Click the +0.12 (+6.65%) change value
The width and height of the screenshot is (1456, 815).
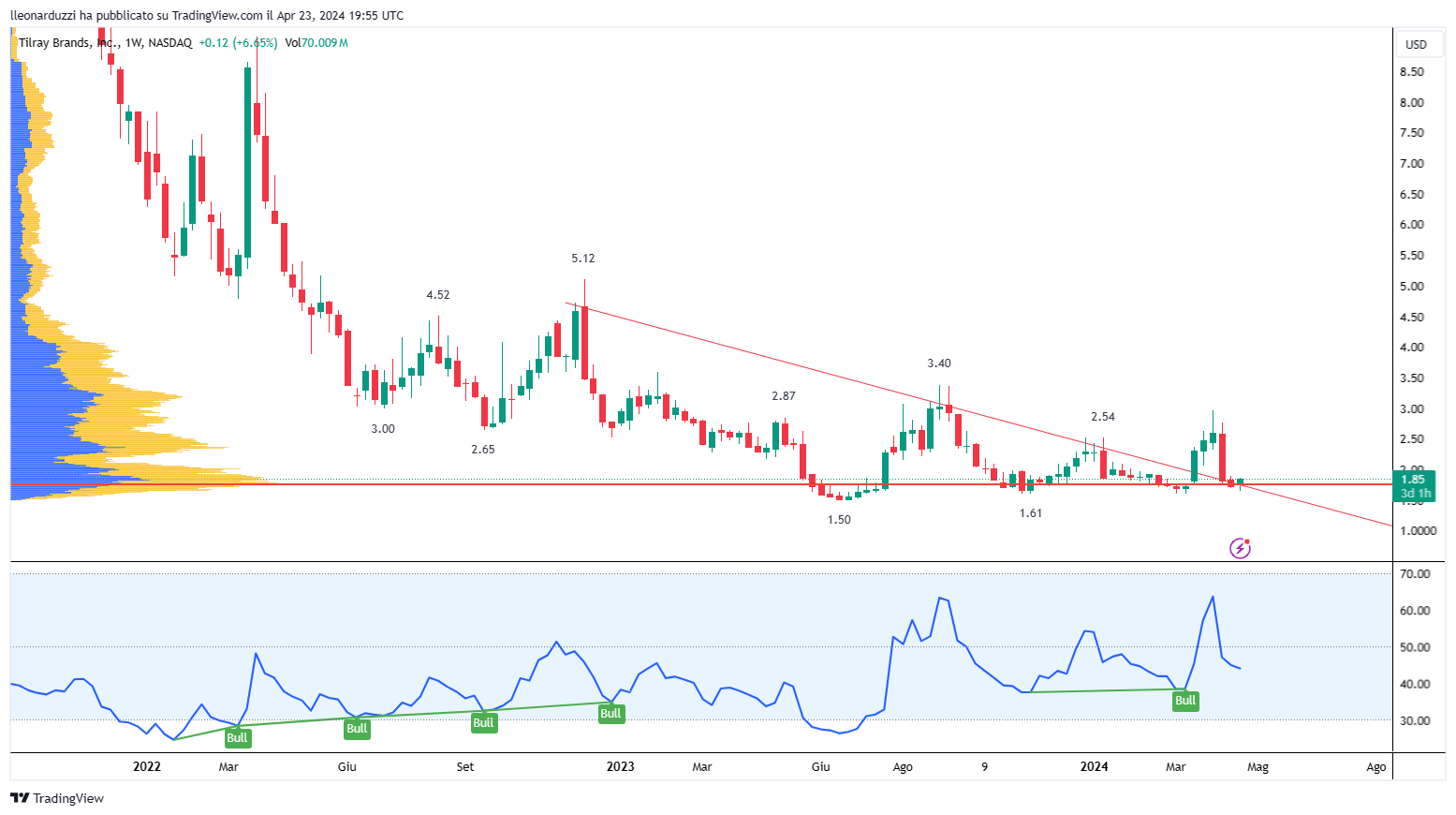click(239, 43)
